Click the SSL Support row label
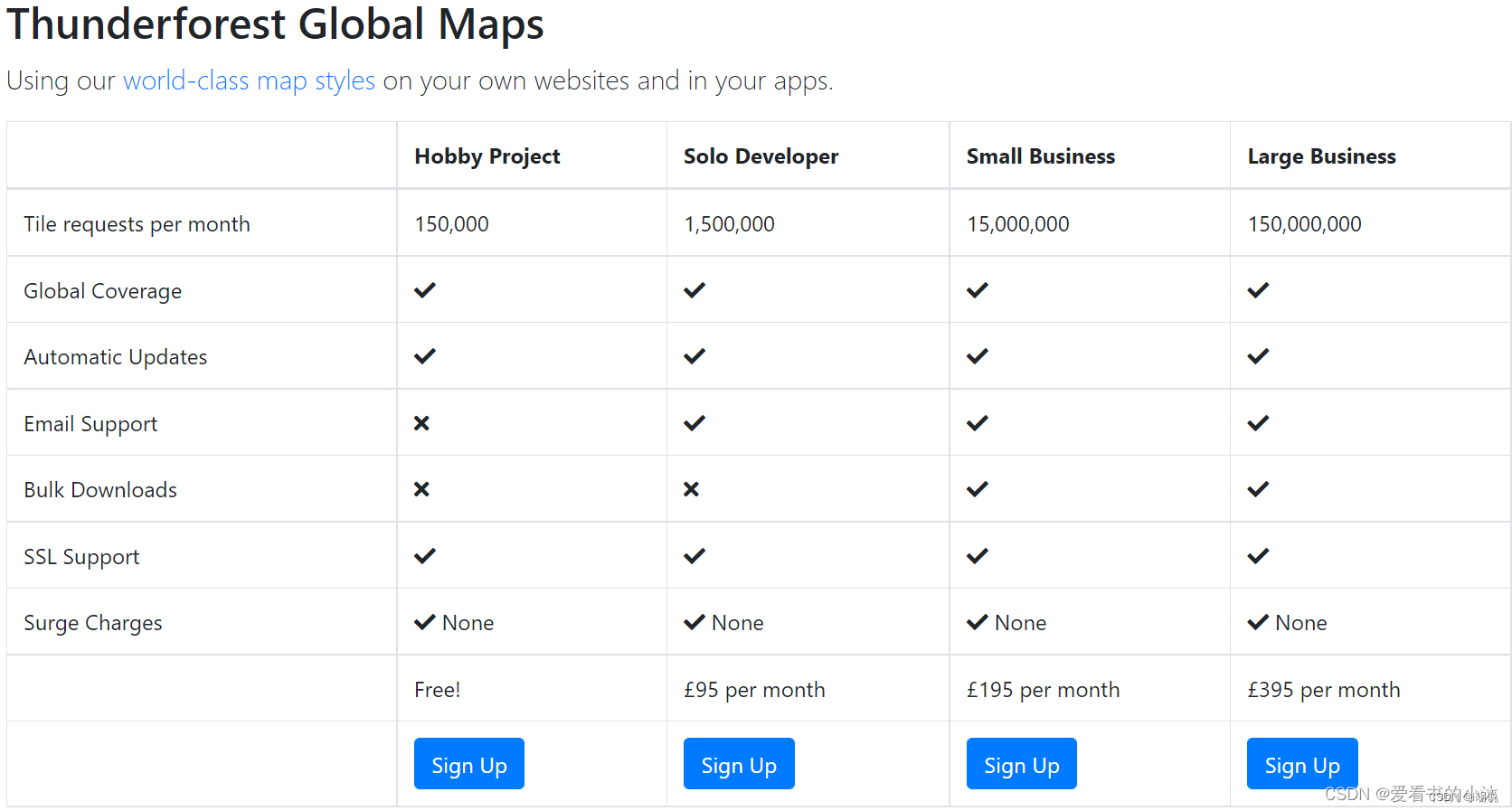Screen dimensions: 1512x811 coord(81,557)
